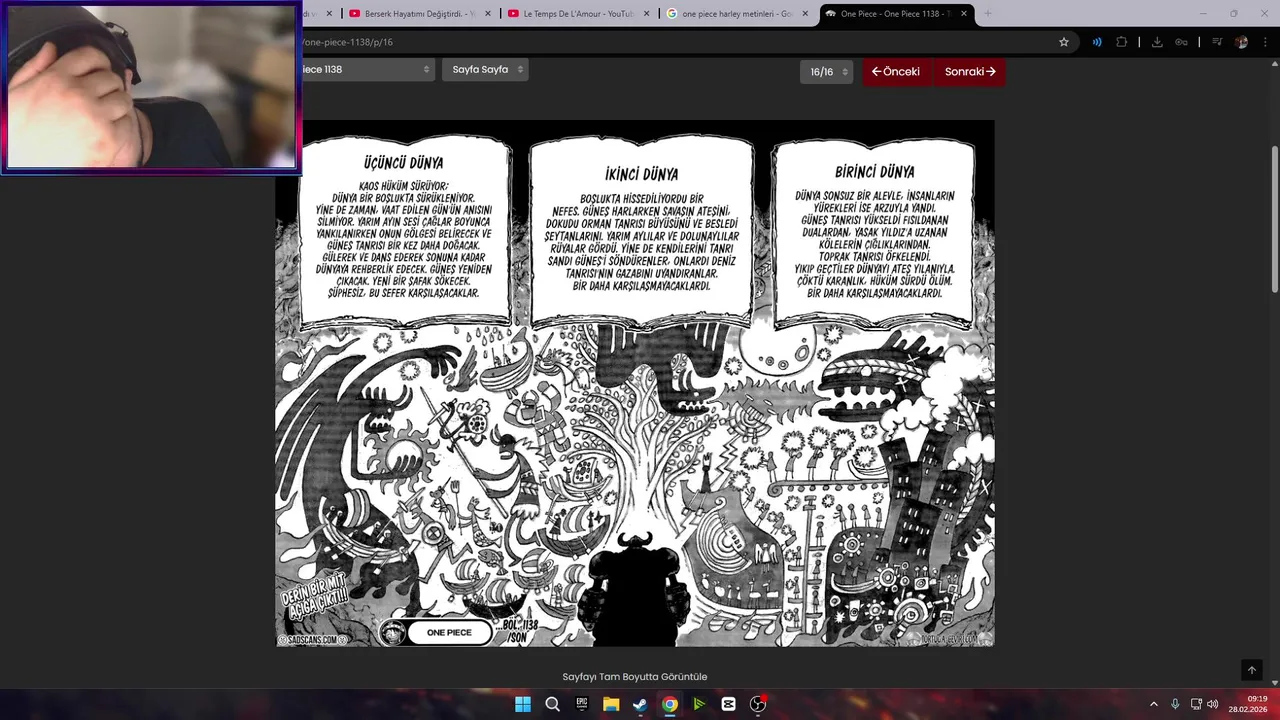Open the clock showing 09:19
Viewport: 1280px width, 720px height.
click(x=1250, y=704)
